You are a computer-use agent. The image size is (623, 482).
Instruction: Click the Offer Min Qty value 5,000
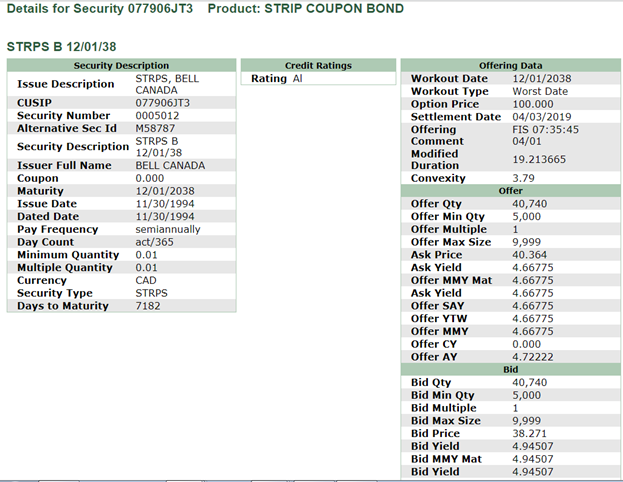click(526, 216)
